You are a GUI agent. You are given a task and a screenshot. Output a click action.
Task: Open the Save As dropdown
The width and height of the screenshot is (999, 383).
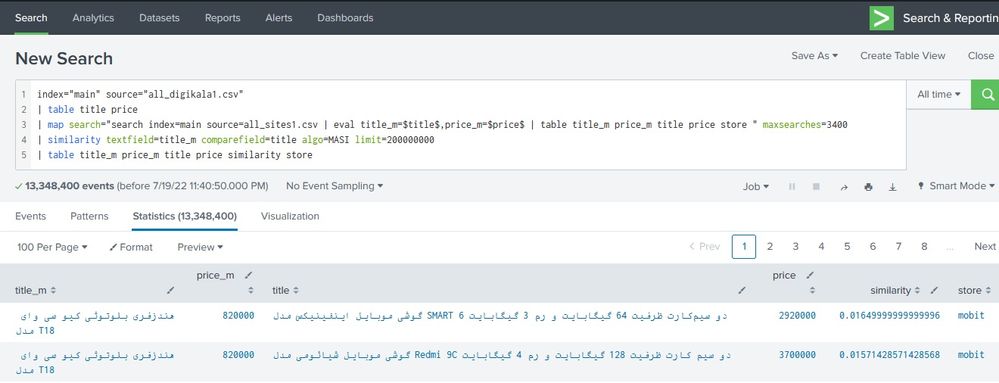[814, 56]
